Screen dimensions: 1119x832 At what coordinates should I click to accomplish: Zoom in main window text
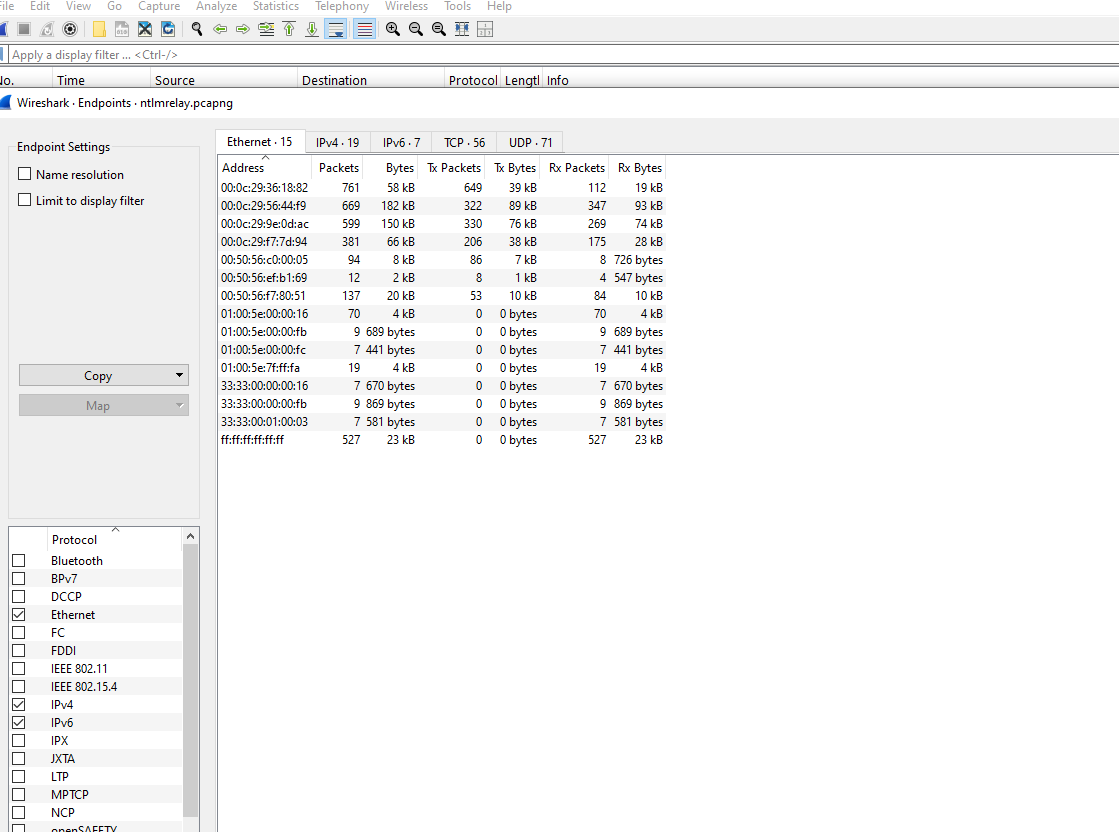[393, 29]
